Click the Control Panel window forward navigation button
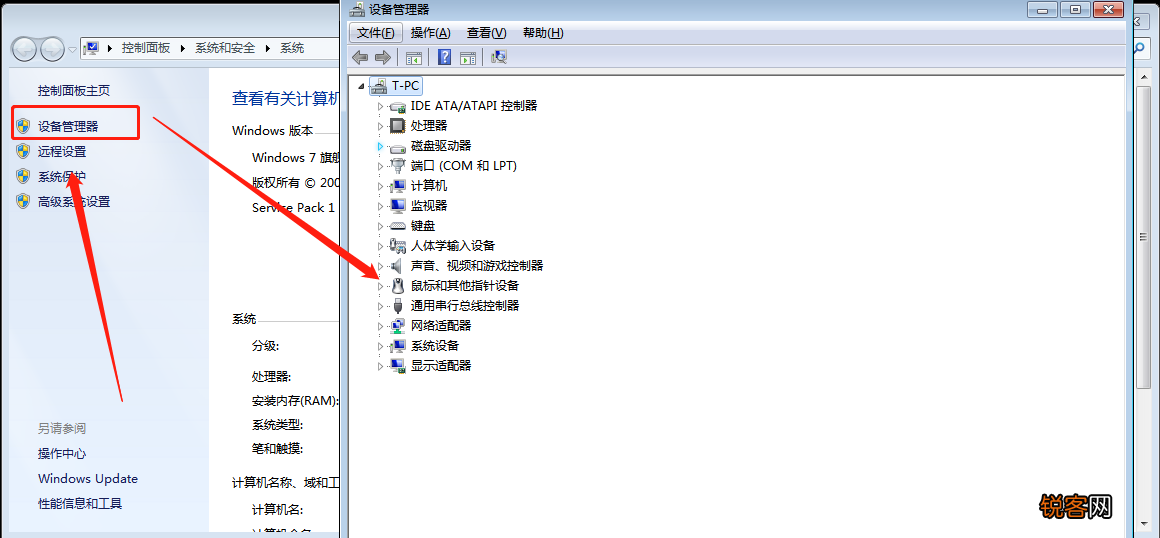Image resolution: width=1160 pixels, height=538 pixels. [x=52, y=49]
